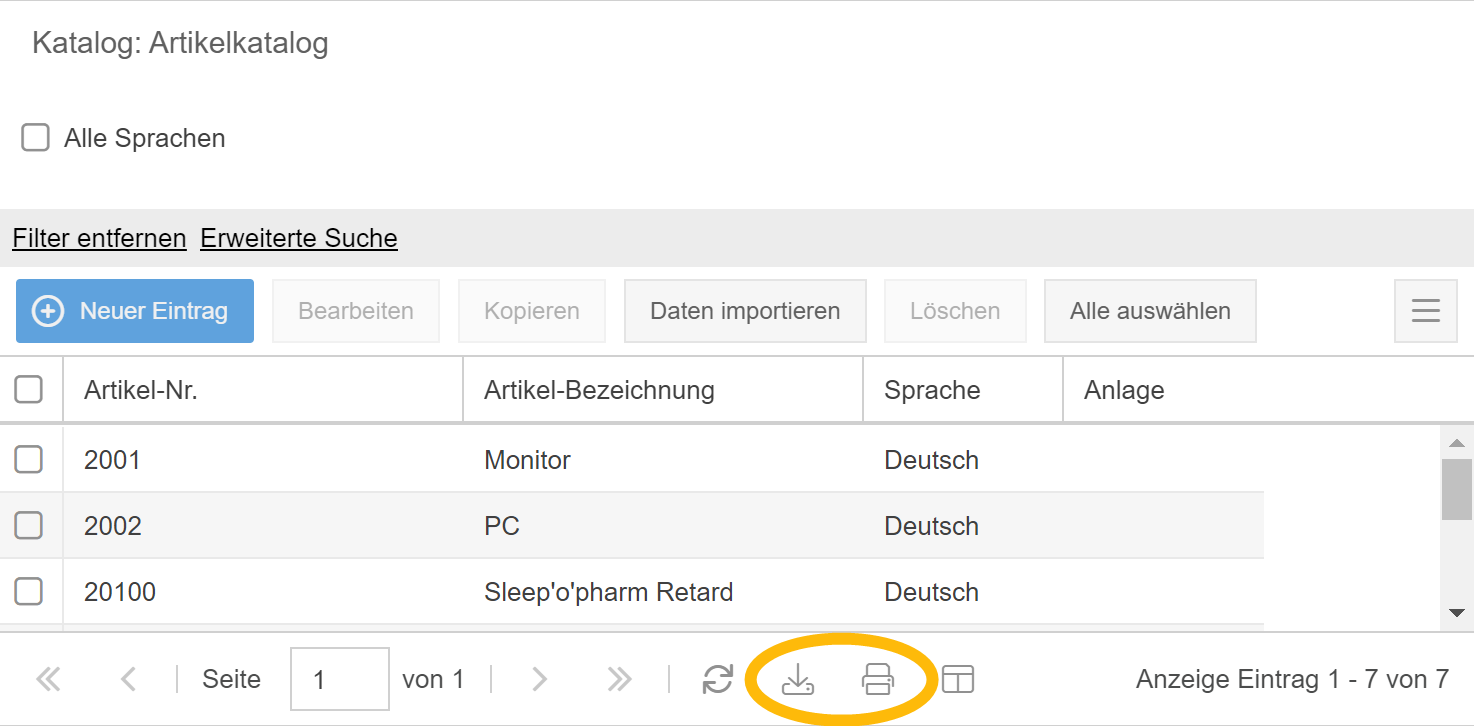Enable the Alle Sprachen checkbox
The image size is (1474, 726).
click(x=36, y=138)
